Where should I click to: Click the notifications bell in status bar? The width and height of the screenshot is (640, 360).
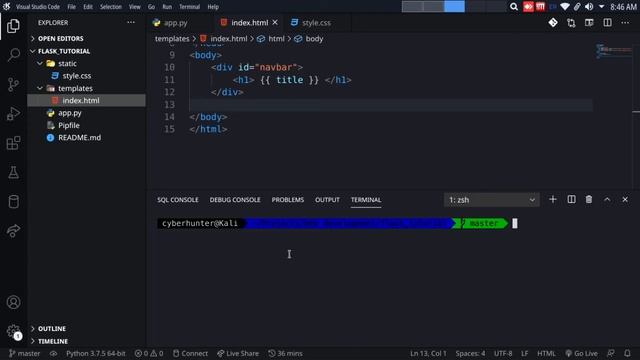627,353
